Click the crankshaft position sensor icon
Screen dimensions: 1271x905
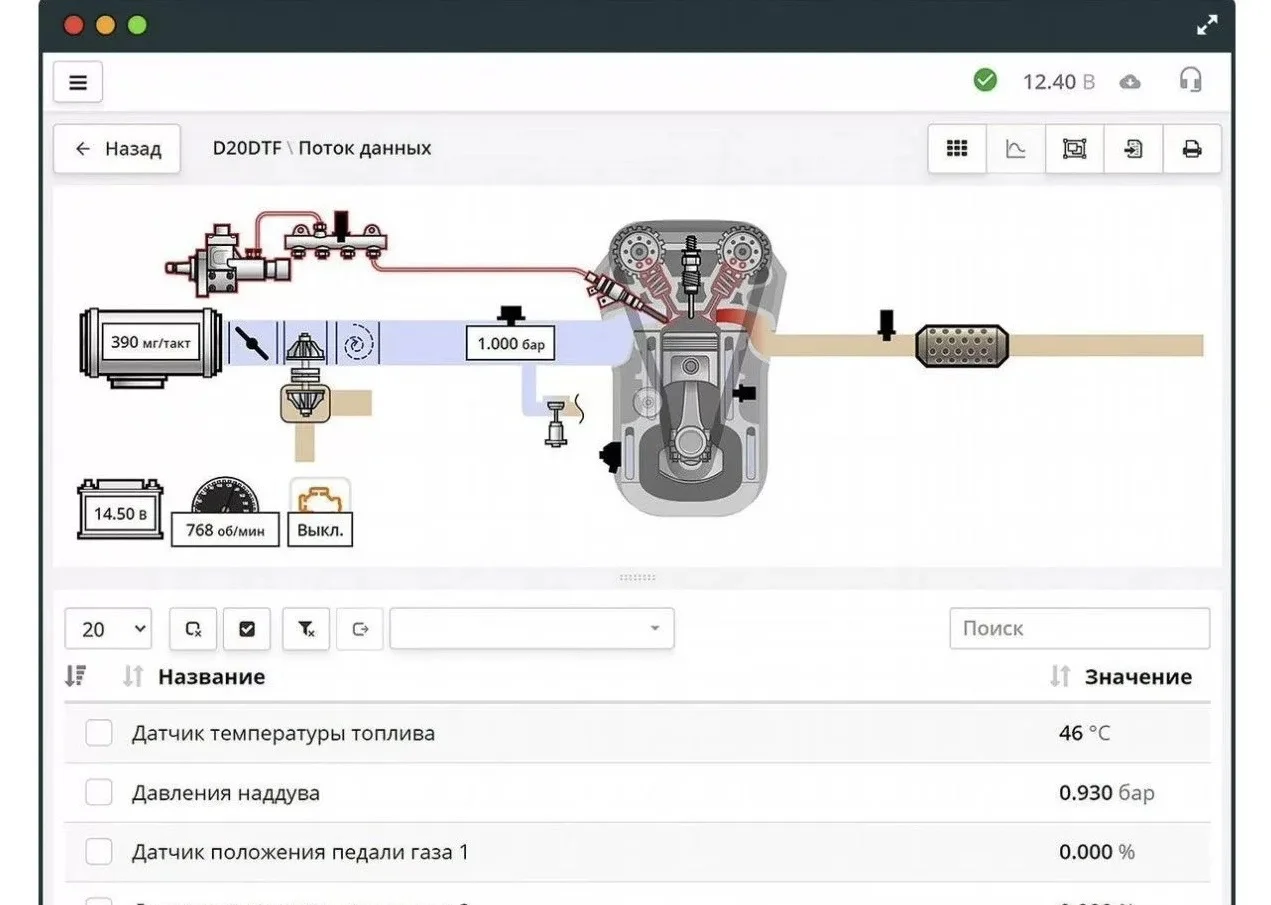[x=610, y=457]
